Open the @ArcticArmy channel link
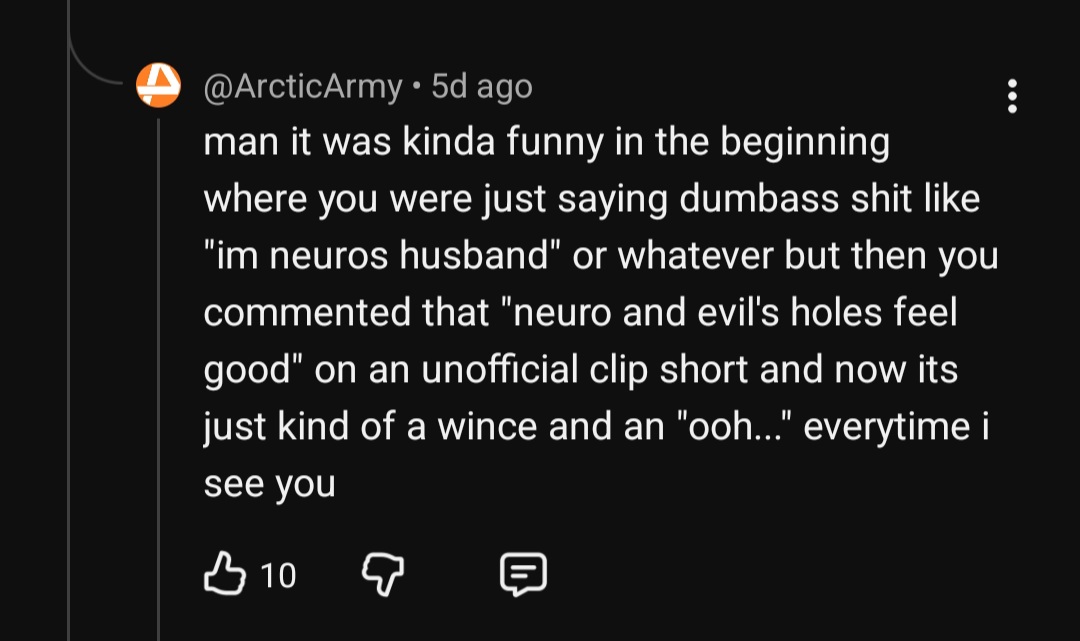 pos(302,87)
